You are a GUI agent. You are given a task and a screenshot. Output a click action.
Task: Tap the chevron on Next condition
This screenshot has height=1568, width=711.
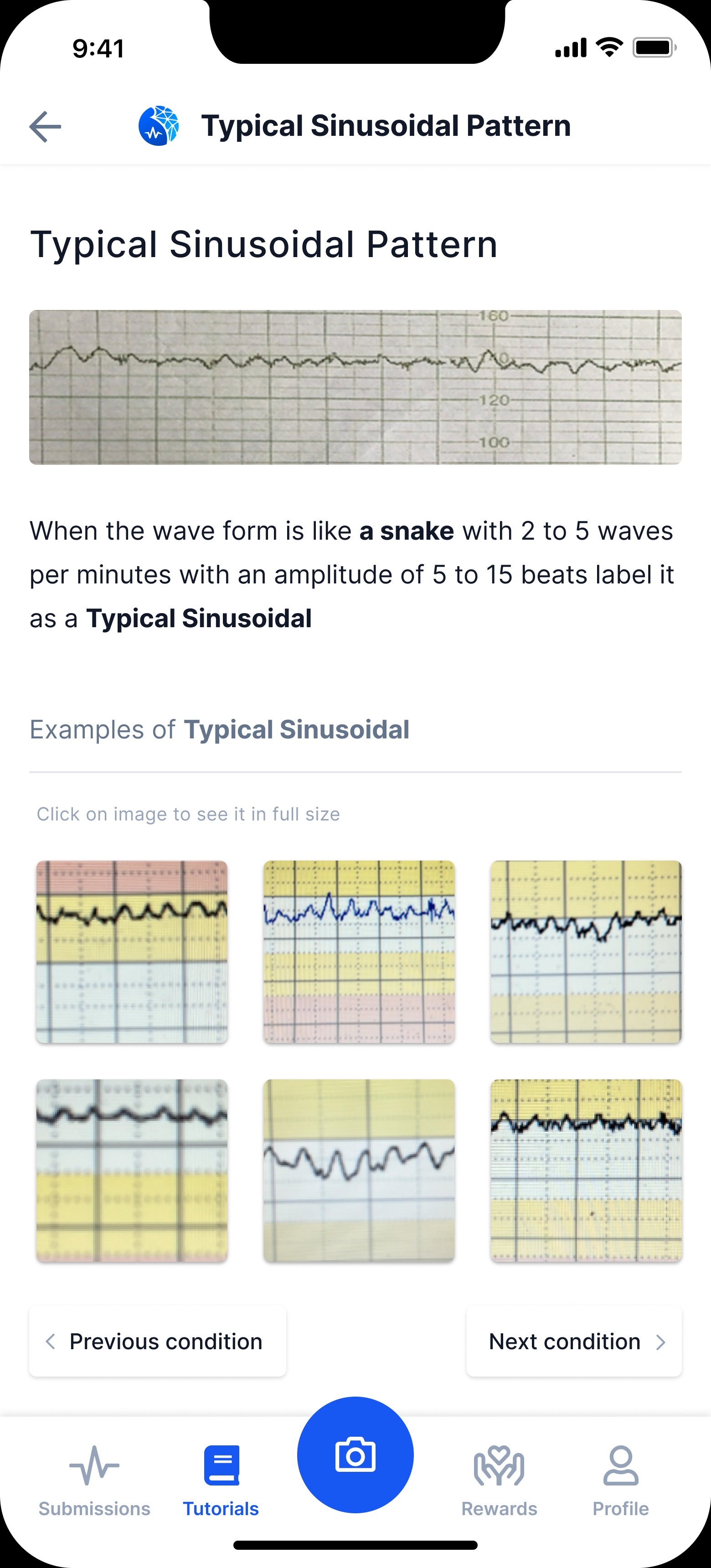click(x=661, y=1341)
